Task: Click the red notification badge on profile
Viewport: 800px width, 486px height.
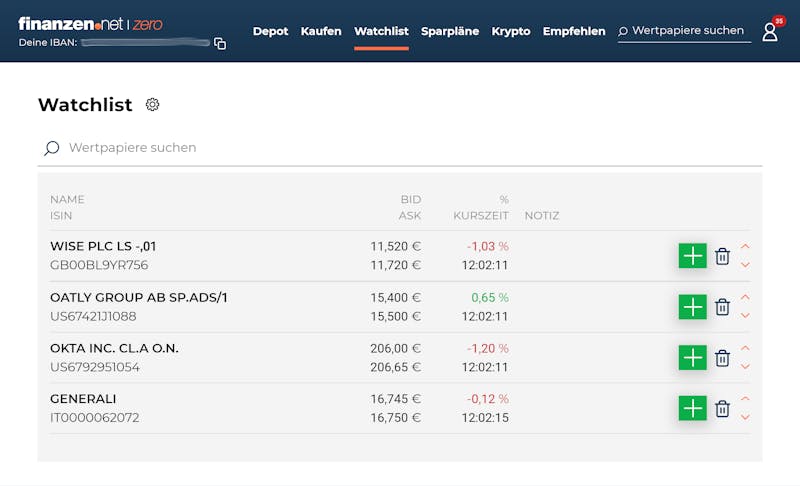Action: tap(779, 21)
